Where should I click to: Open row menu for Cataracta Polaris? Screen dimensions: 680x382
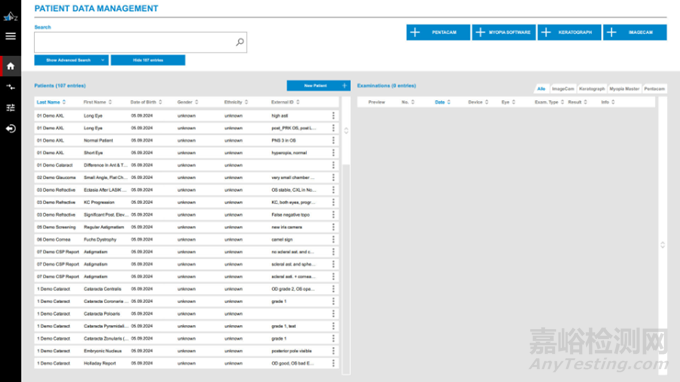333,313
